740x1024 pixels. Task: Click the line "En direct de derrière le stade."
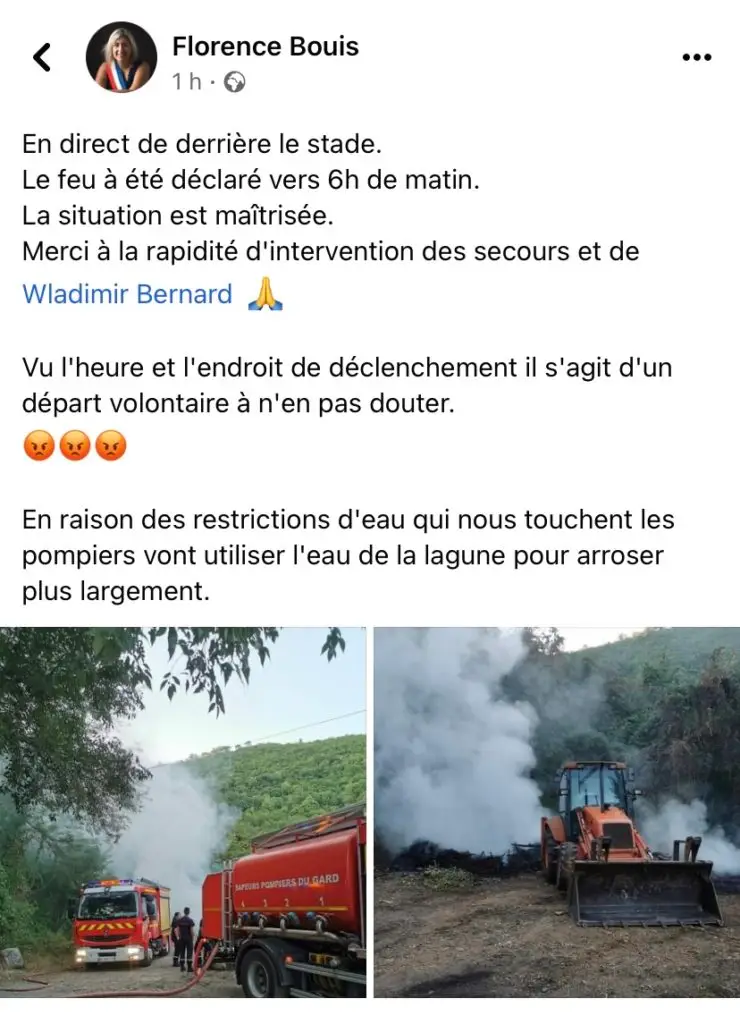click(202, 144)
